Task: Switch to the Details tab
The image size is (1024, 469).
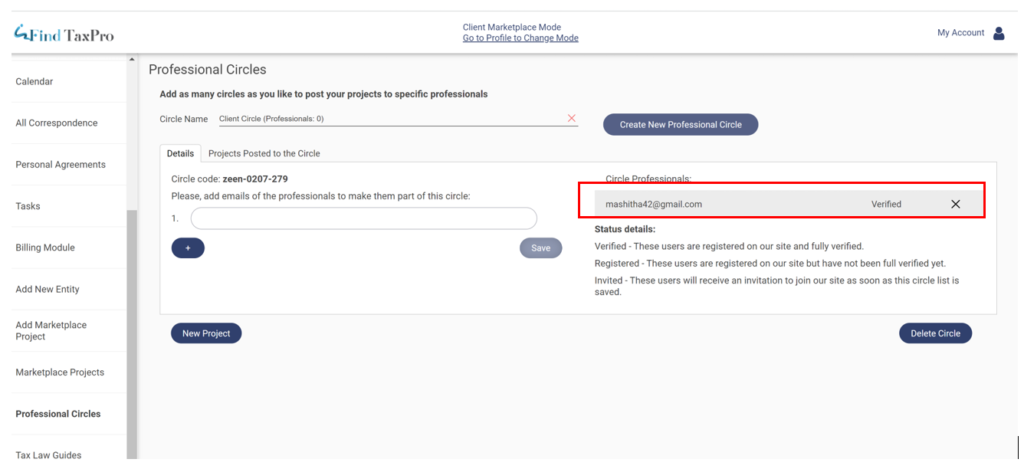Action: (x=180, y=153)
